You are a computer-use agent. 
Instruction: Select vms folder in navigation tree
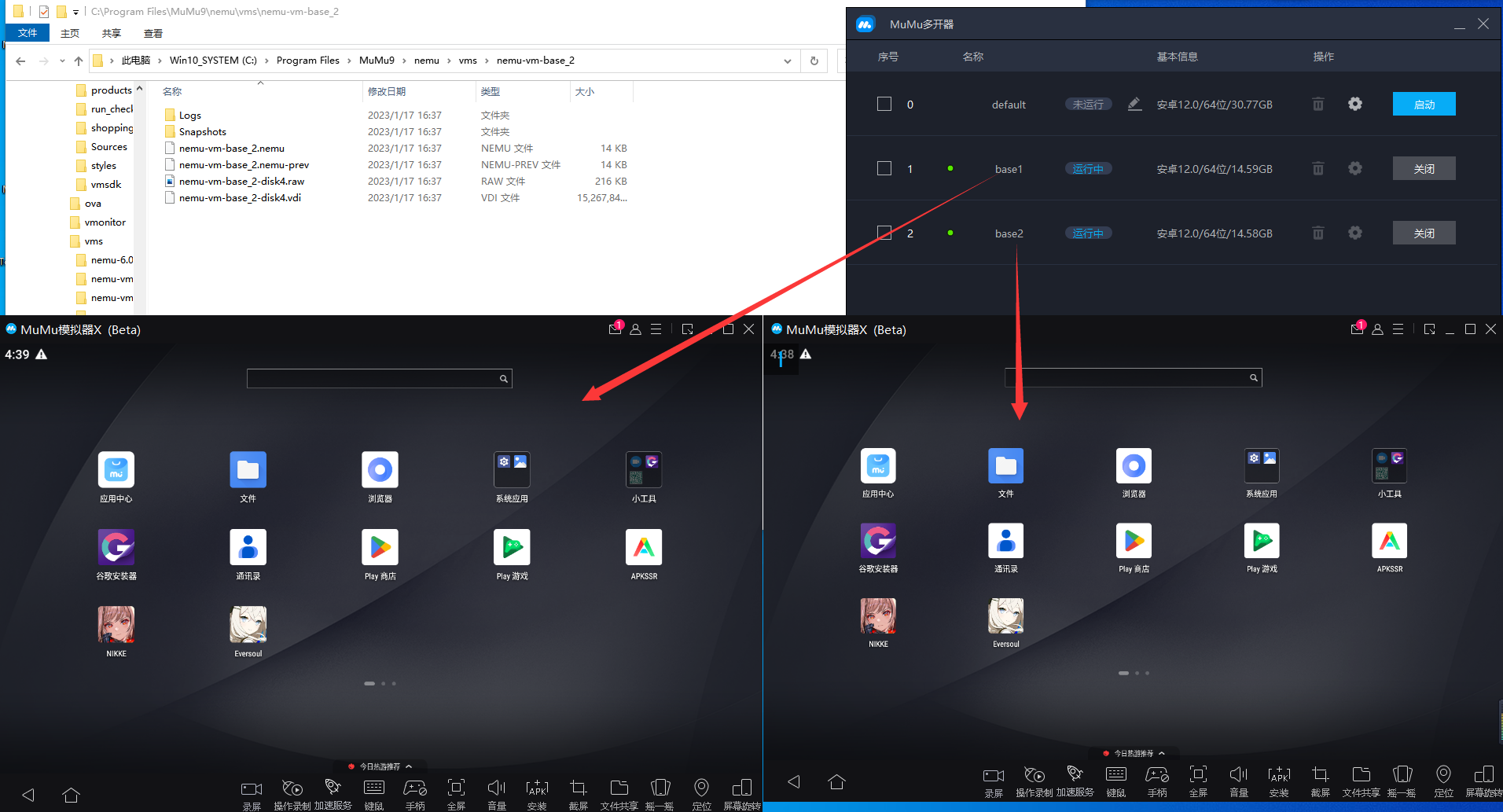pyautogui.click(x=94, y=241)
